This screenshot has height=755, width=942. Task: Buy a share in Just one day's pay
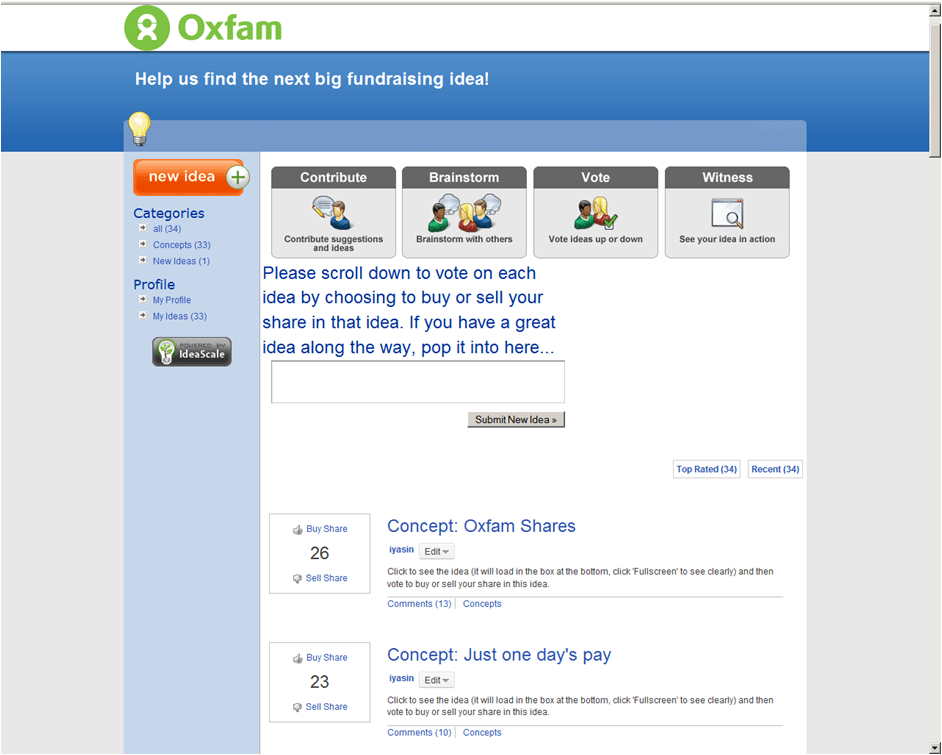[x=326, y=657]
